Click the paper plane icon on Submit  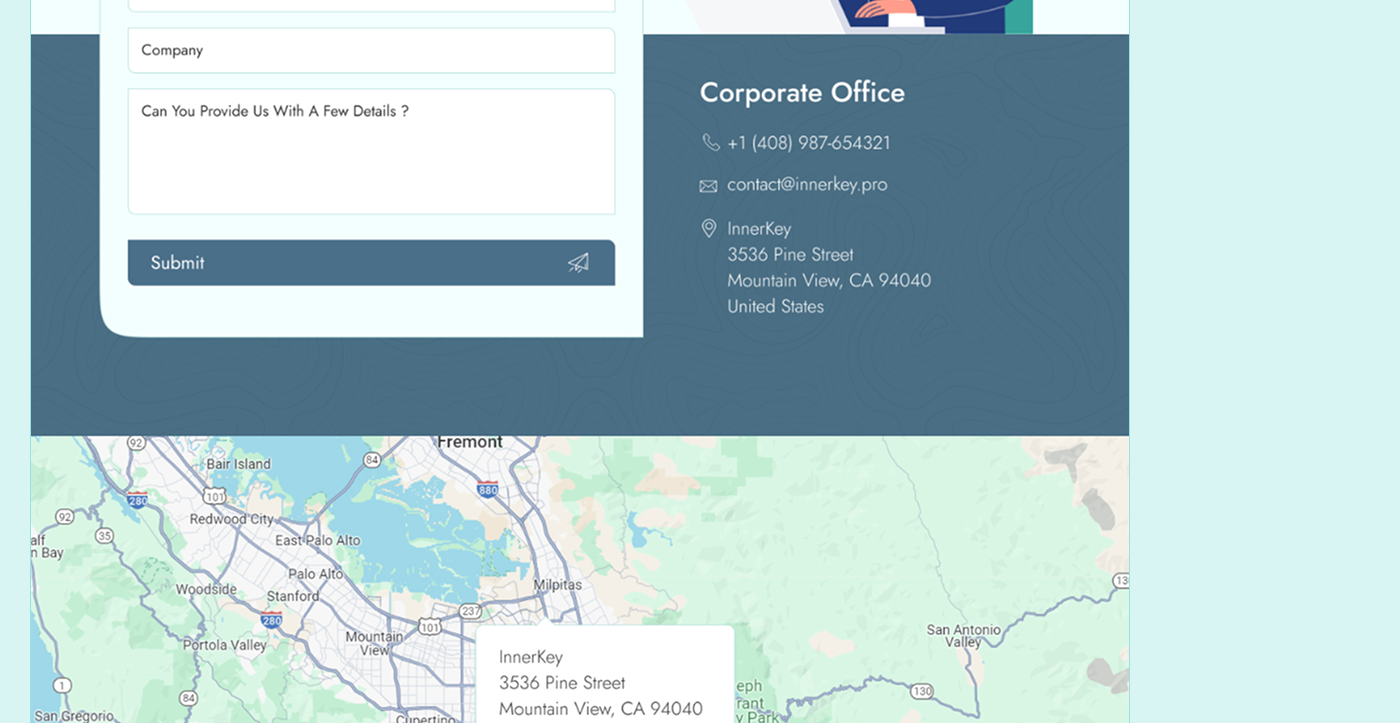coord(578,263)
